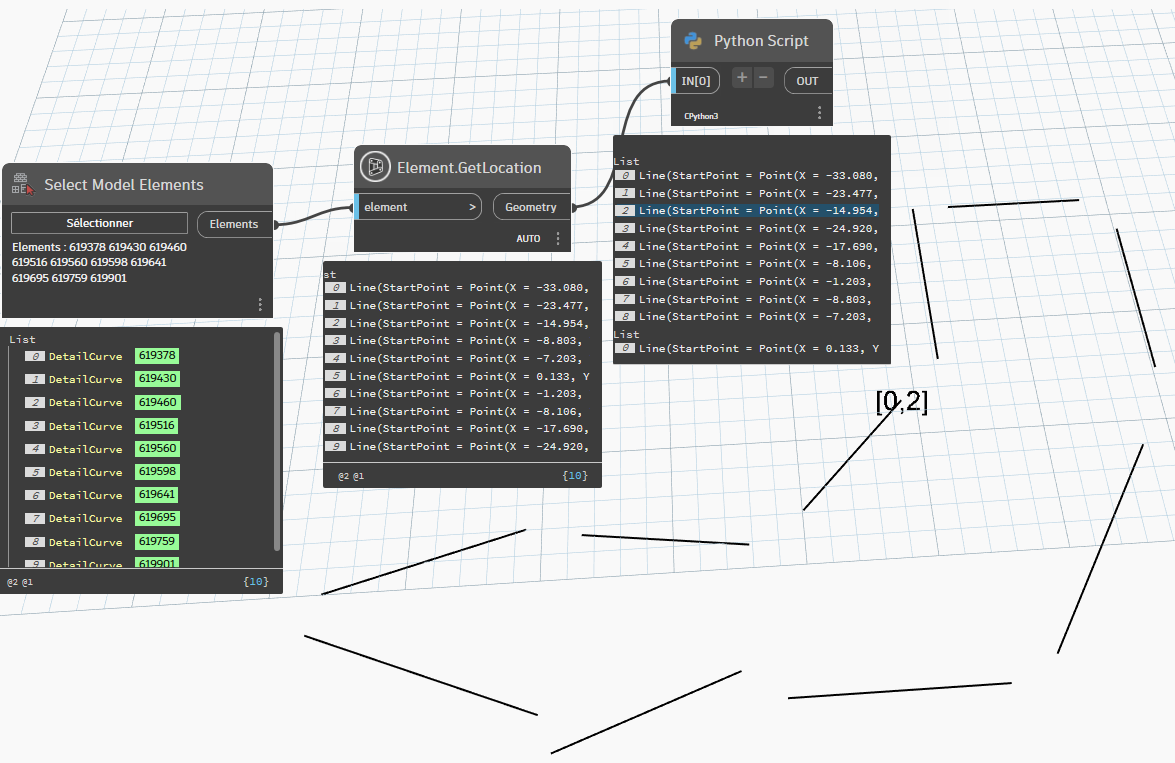The image size is (1175, 763).
Task: Click the IN[0] input port
Action: (x=696, y=81)
